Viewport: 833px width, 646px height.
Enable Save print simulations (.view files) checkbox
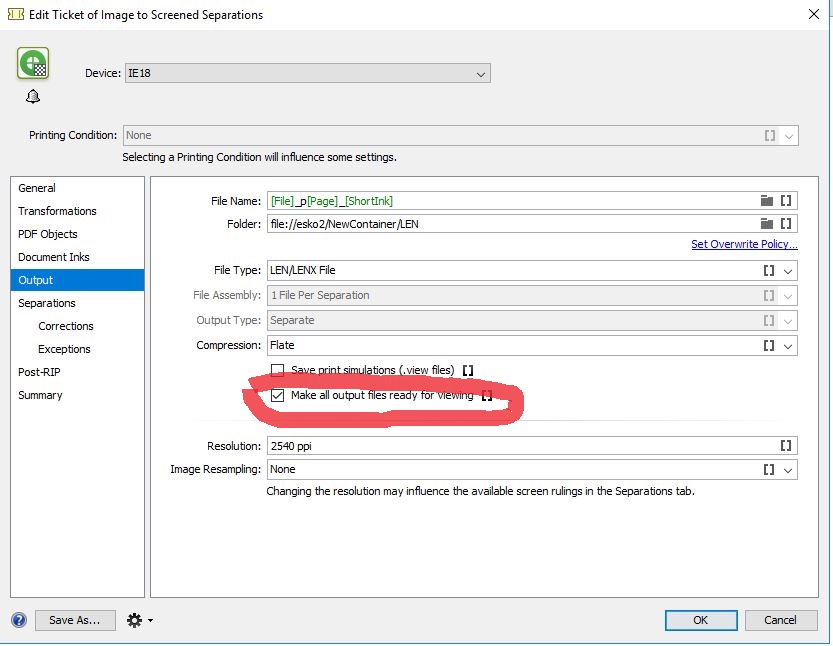(x=277, y=370)
